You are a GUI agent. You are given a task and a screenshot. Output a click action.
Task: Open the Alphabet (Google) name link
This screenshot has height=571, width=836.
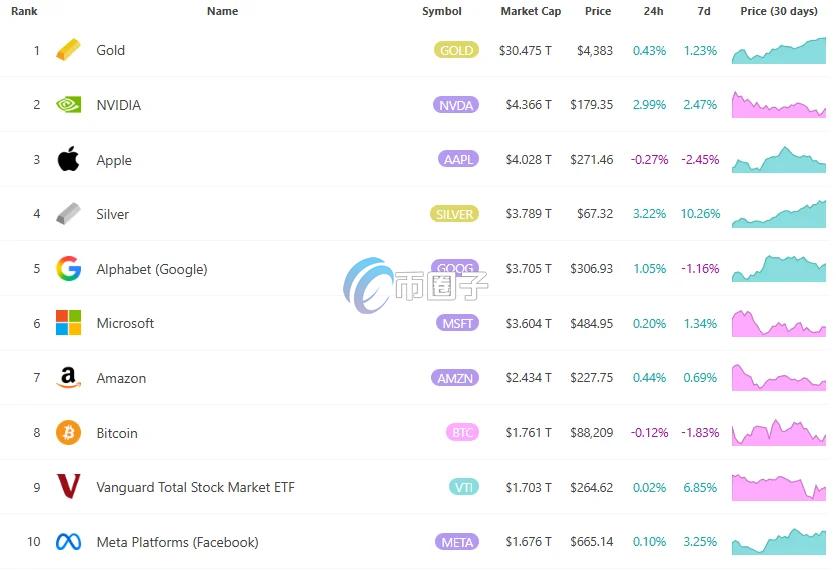(x=151, y=269)
